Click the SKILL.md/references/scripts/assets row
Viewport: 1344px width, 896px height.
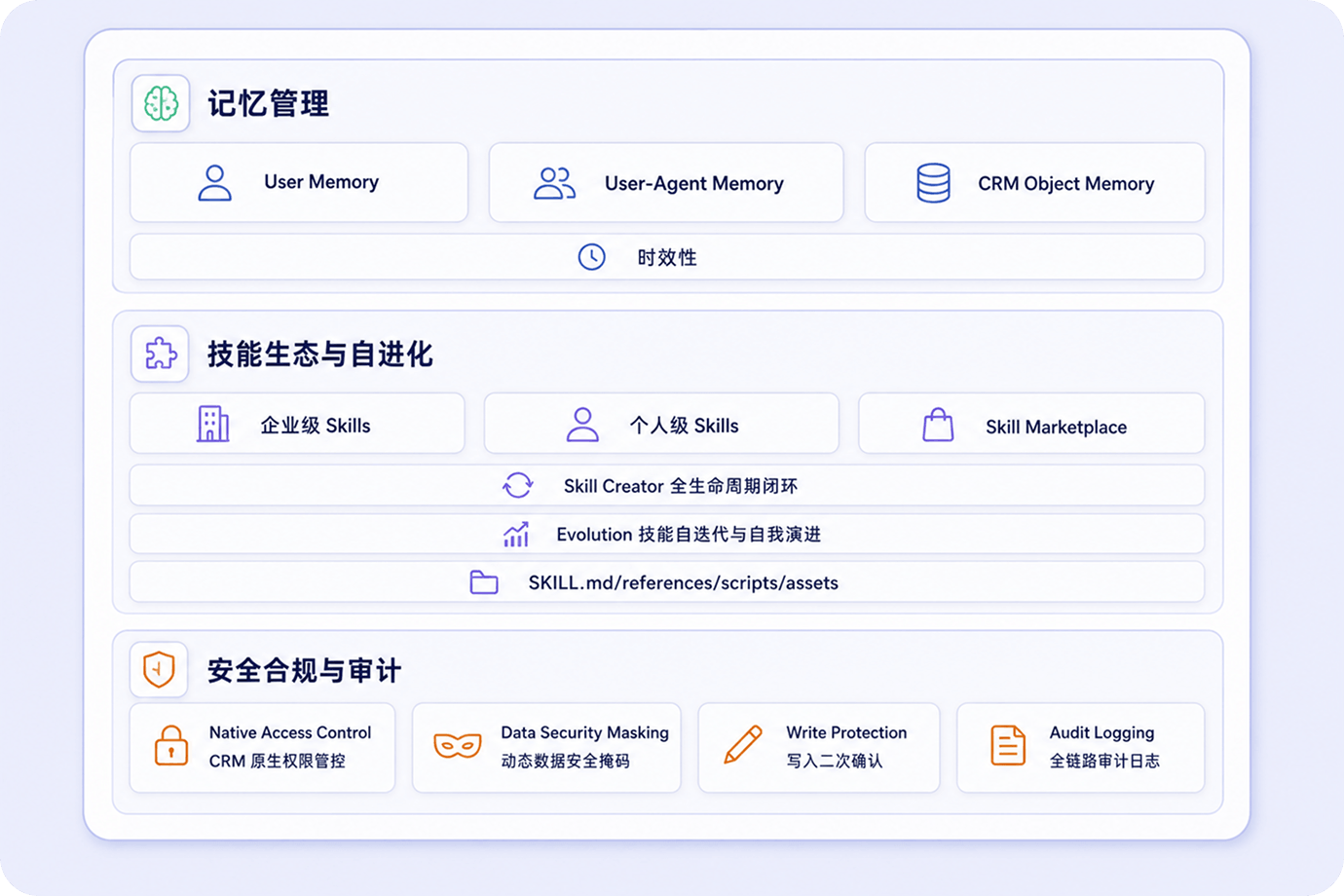click(667, 582)
